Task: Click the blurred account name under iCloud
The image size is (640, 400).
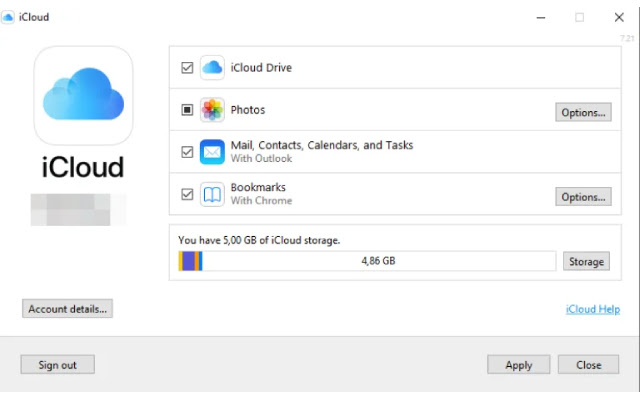Action: click(78, 210)
